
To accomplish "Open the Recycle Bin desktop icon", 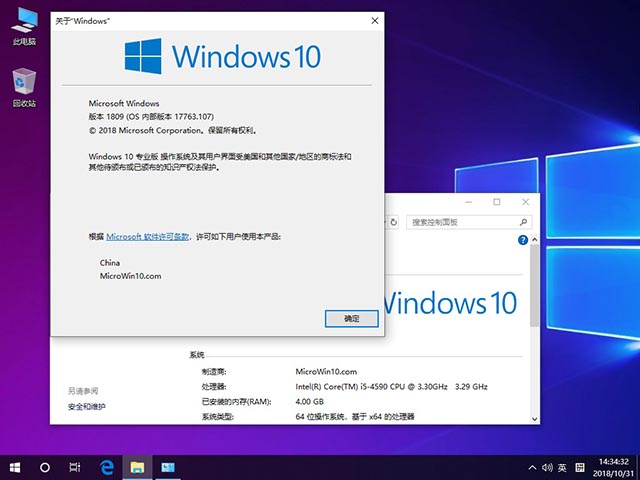I will pyautogui.click(x=24, y=88).
